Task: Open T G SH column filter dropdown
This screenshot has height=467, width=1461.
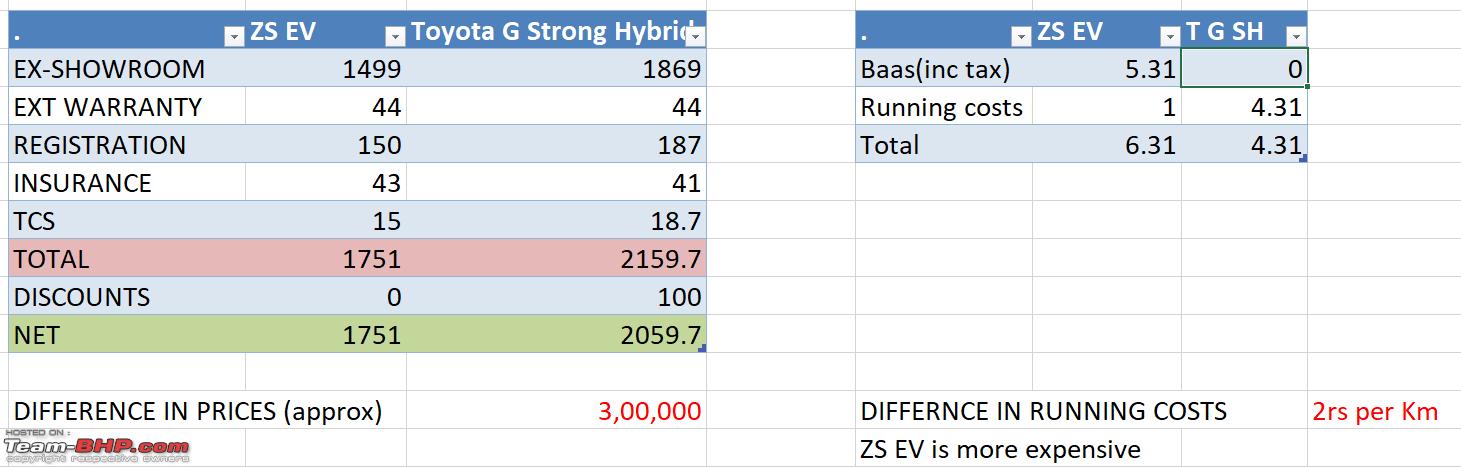Action: tap(1296, 36)
